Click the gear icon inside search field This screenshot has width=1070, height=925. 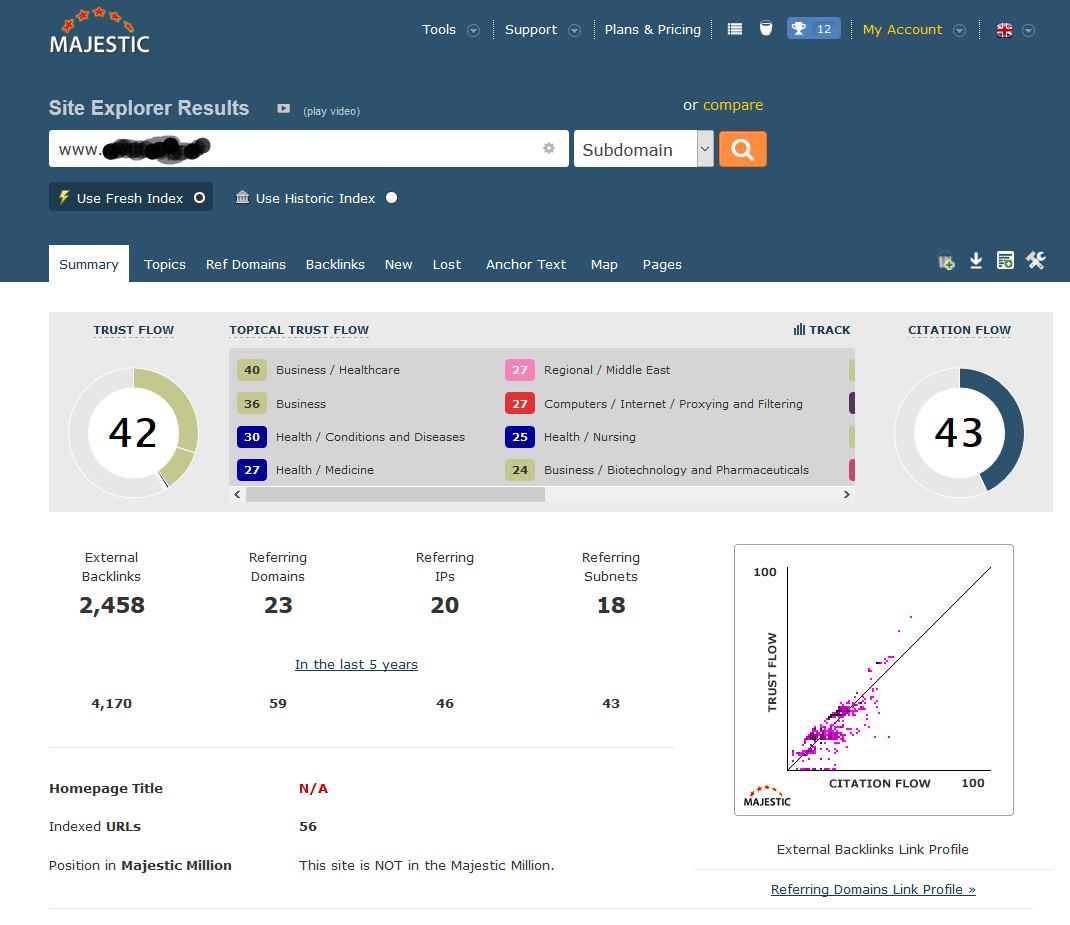click(549, 148)
